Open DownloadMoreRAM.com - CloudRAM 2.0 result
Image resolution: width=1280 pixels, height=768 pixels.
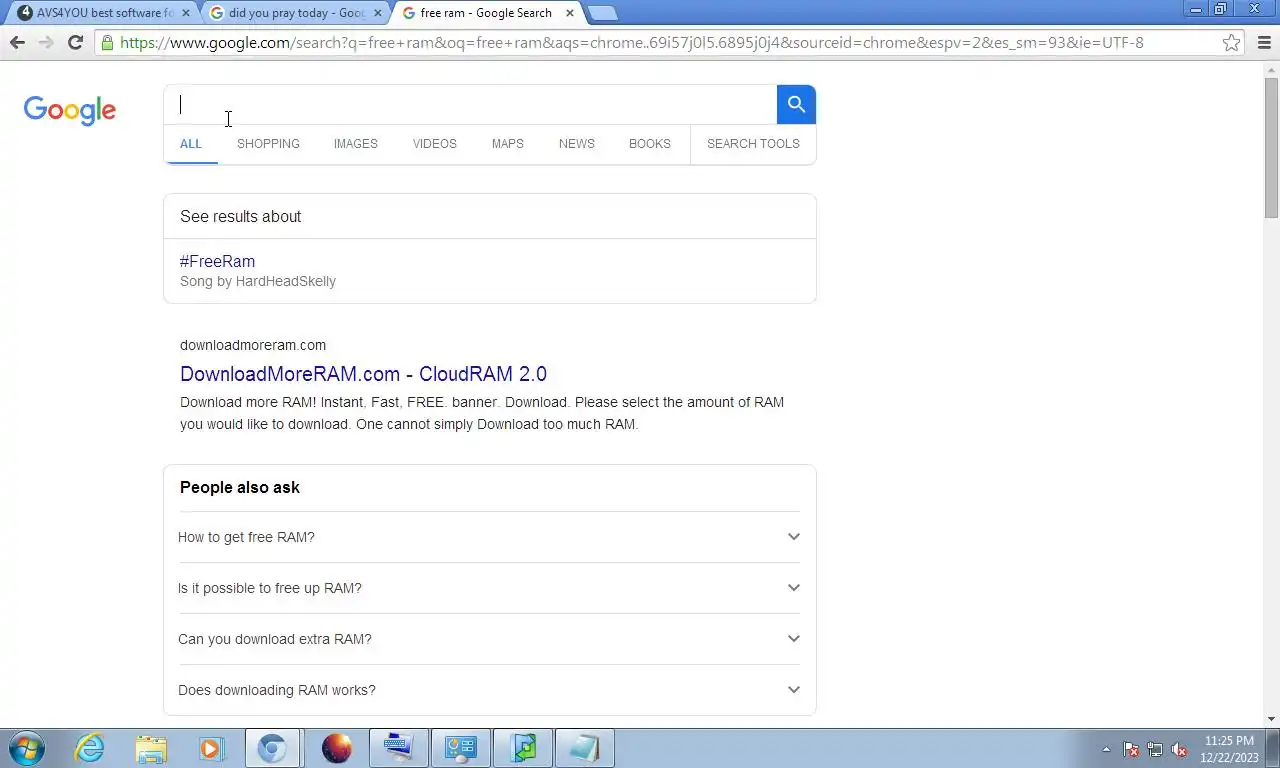pos(363,374)
